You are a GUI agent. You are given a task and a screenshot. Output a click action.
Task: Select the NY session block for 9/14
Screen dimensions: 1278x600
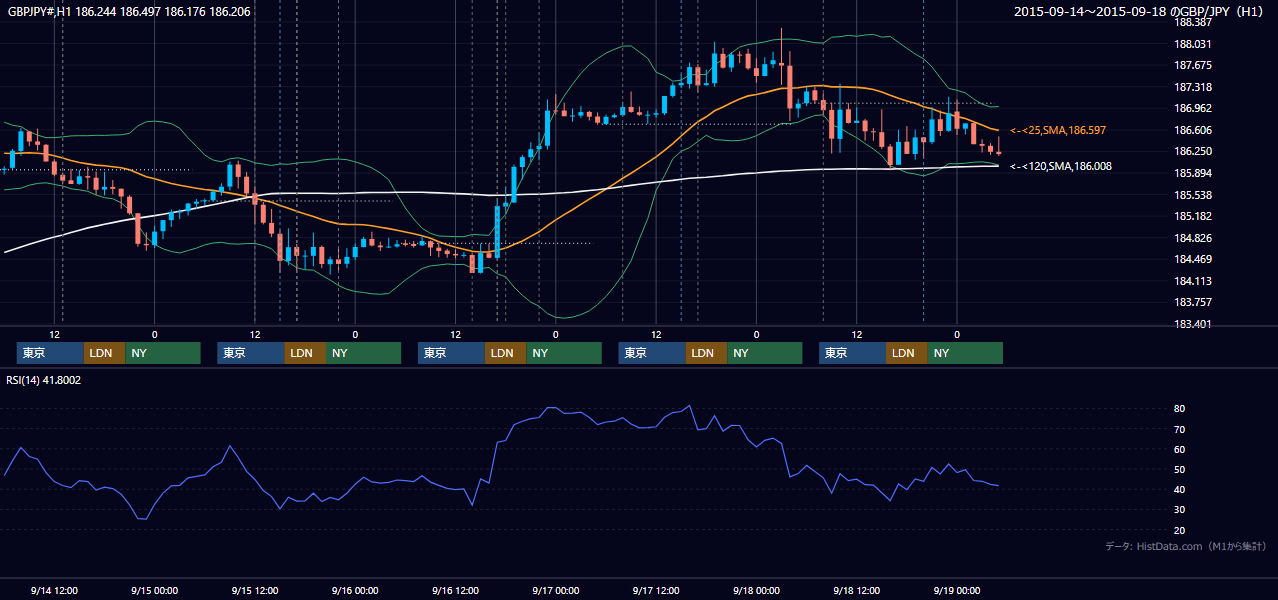tap(163, 353)
